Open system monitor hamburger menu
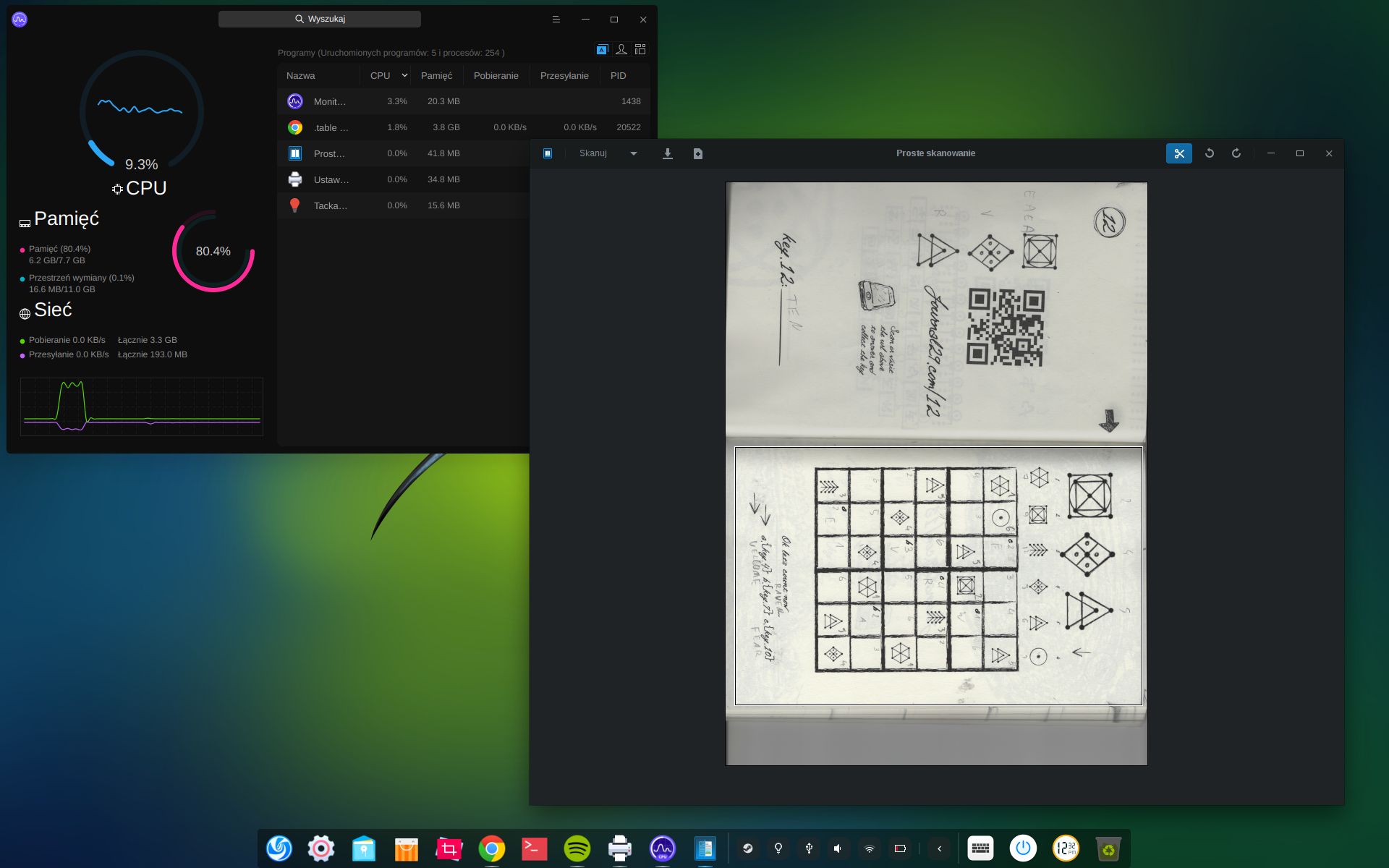 coord(556,20)
